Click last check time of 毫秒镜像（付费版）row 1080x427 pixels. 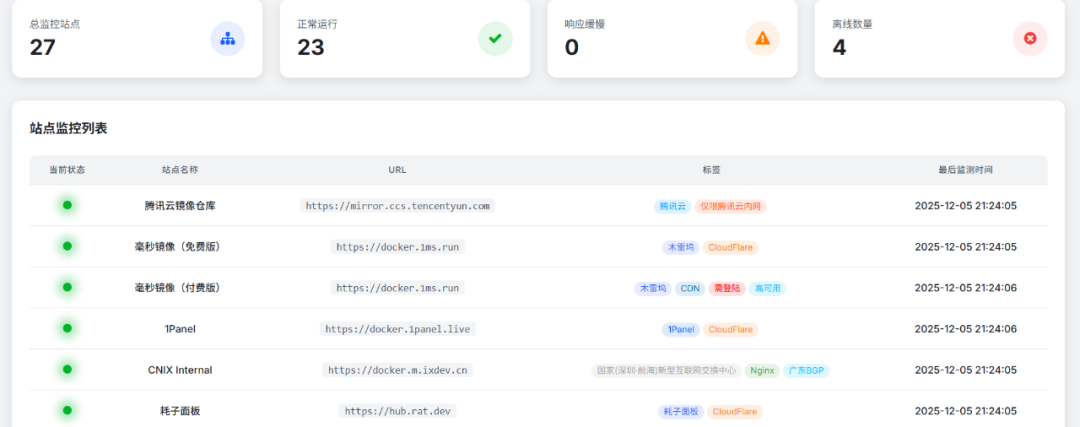tap(966, 287)
